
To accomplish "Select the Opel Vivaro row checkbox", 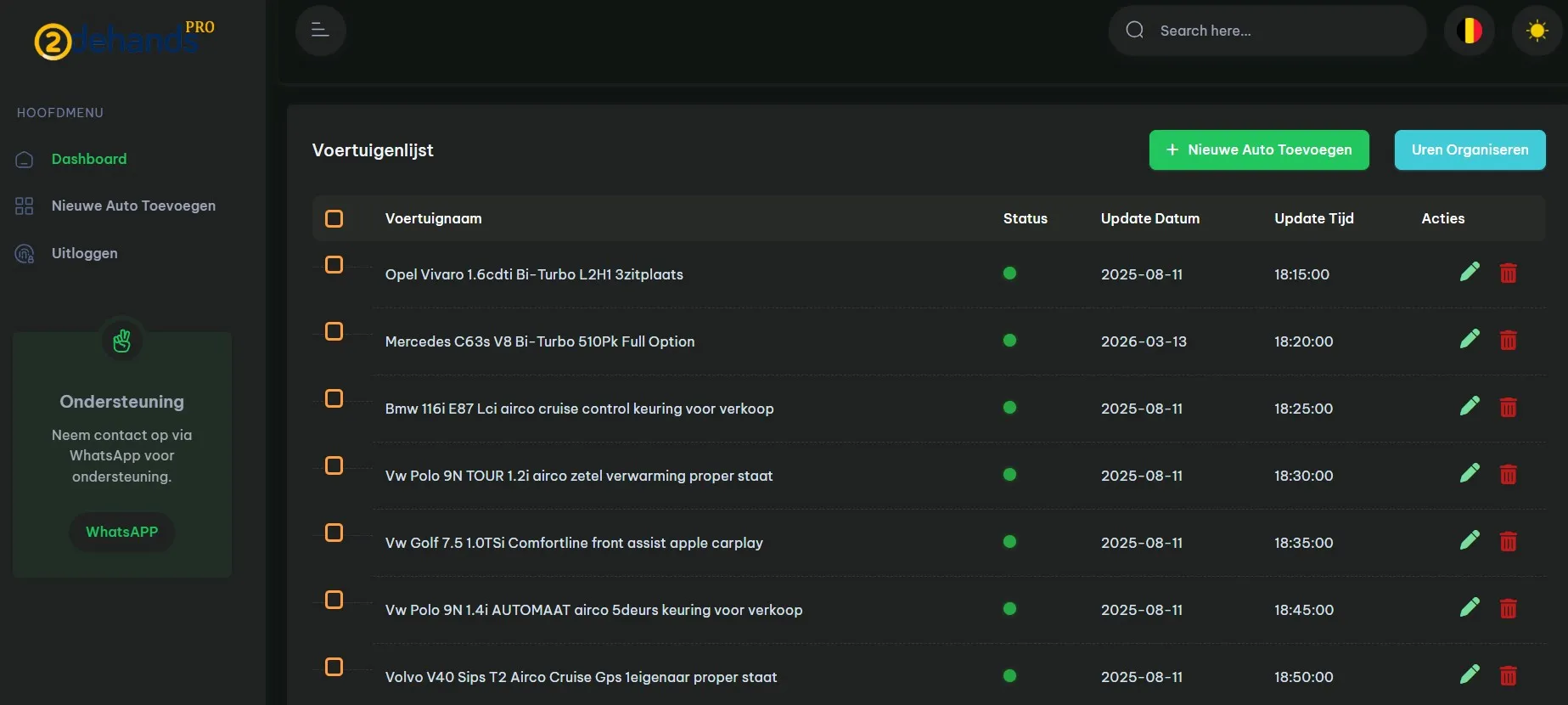I will tap(334, 265).
